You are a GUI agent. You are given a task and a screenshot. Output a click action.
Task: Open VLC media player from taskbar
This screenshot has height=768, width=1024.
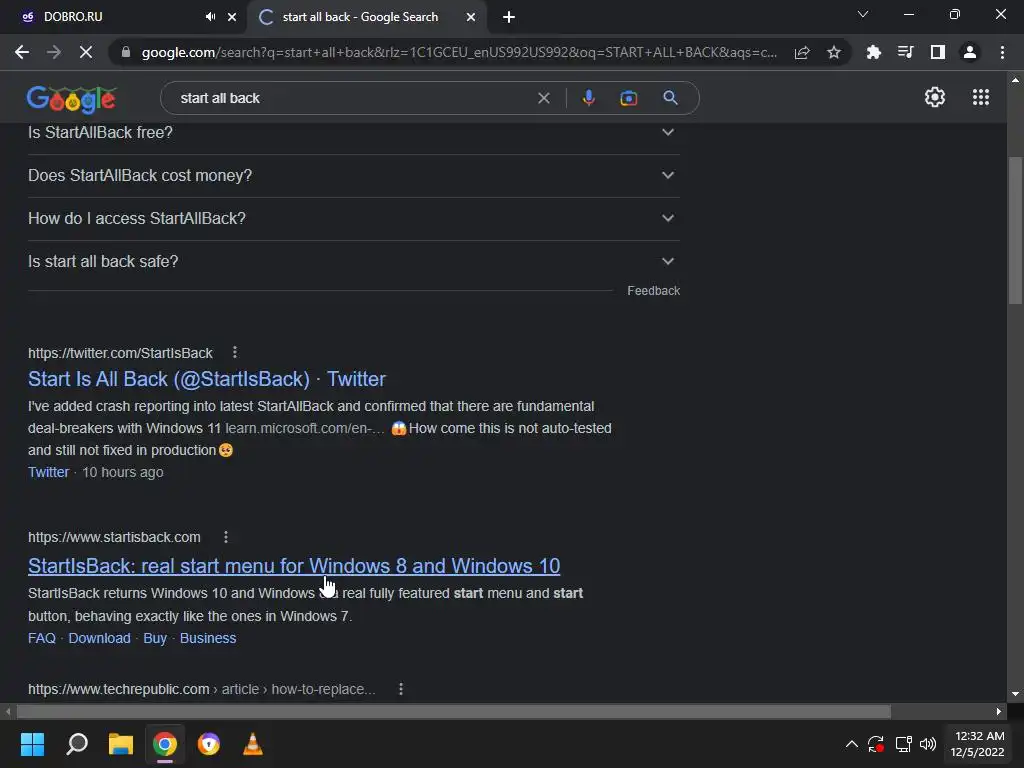coord(253,744)
